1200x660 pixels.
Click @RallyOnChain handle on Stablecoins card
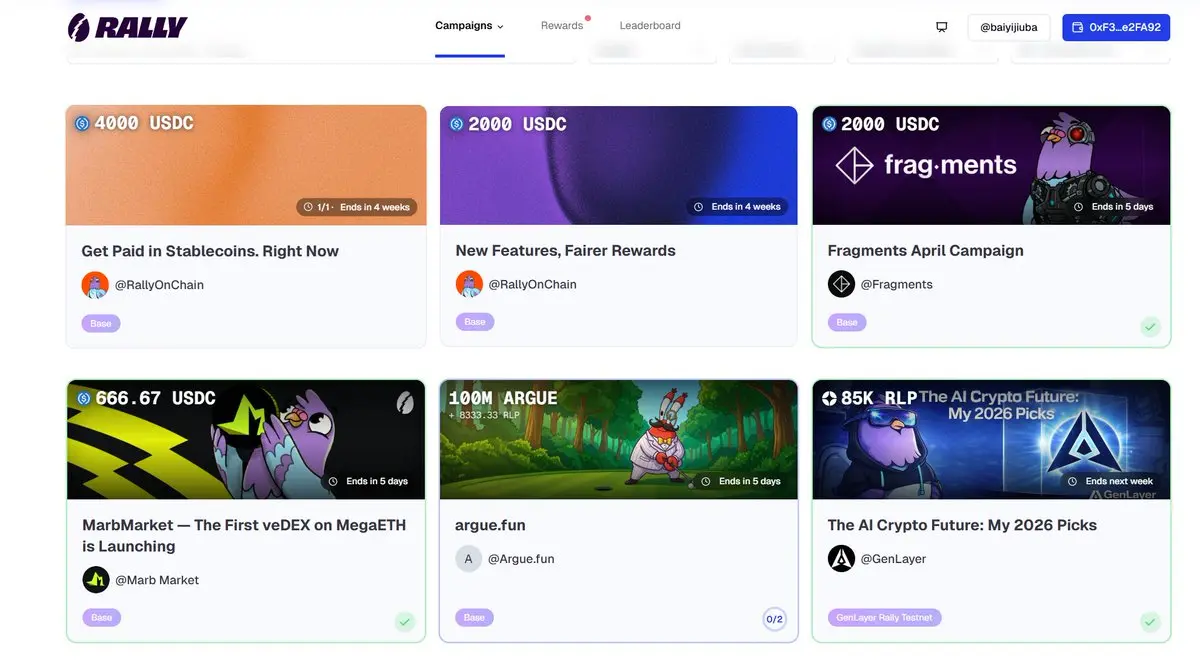point(159,285)
